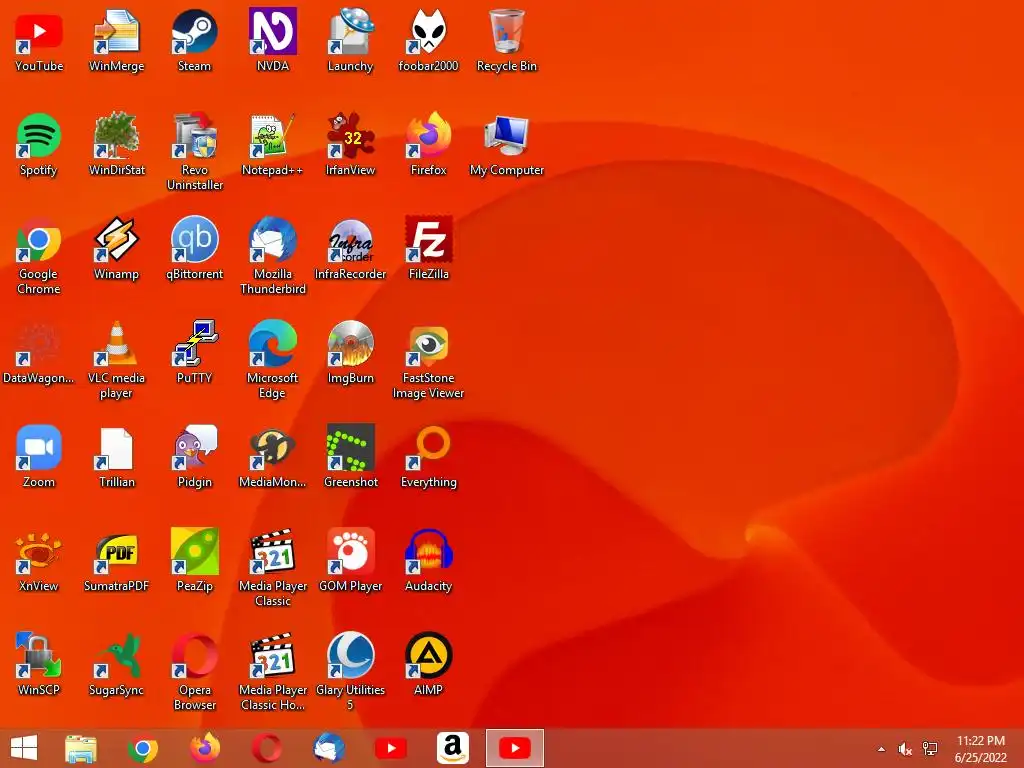Image resolution: width=1024 pixels, height=768 pixels.
Task: Click the Firefox taskbar icon
Action: [205, 748]
